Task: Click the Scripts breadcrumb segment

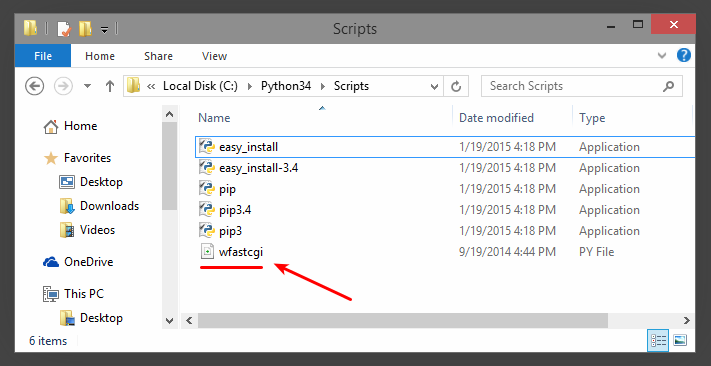Action: pos(351,86)
